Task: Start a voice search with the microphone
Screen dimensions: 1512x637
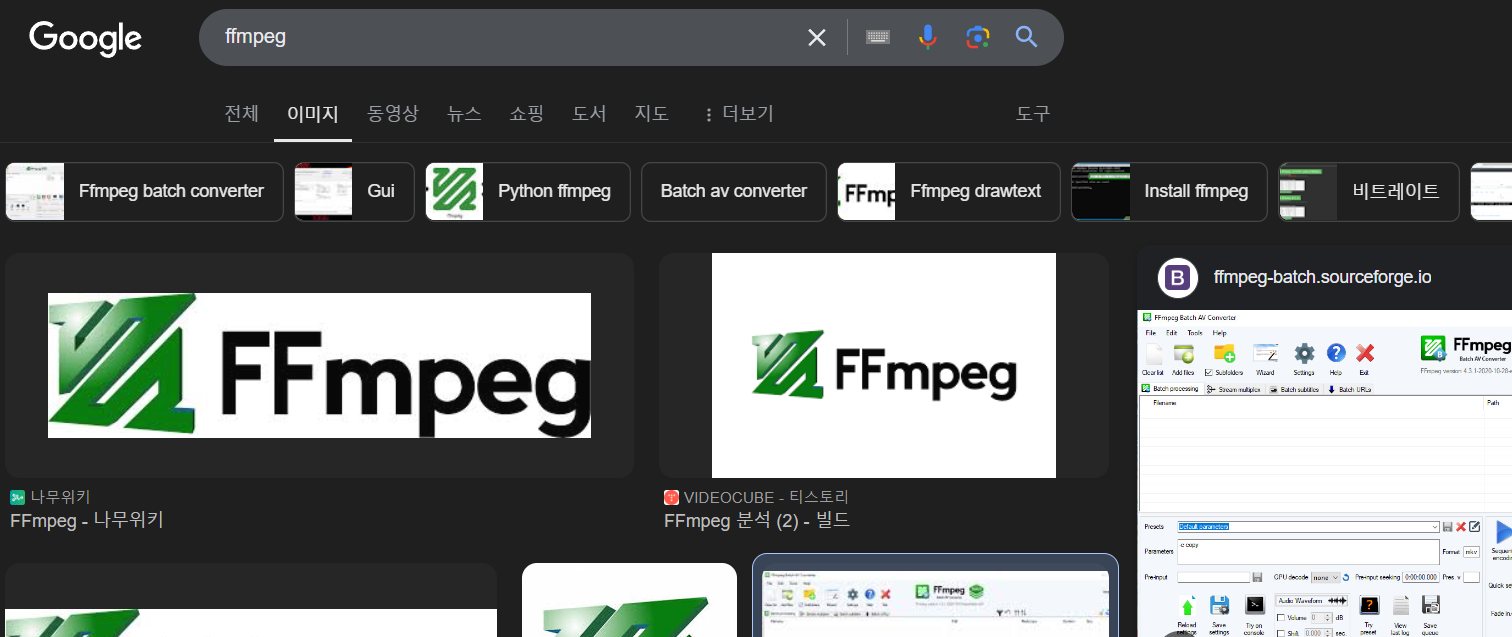Action: click(x=928, y=38)
